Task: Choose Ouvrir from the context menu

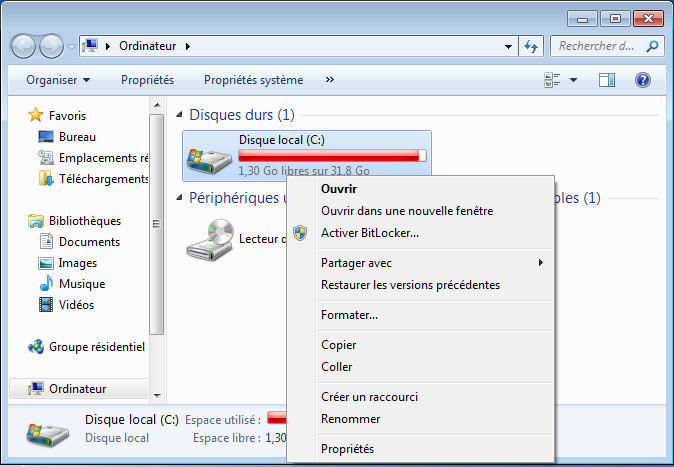Action: click(x=420, y=189)
